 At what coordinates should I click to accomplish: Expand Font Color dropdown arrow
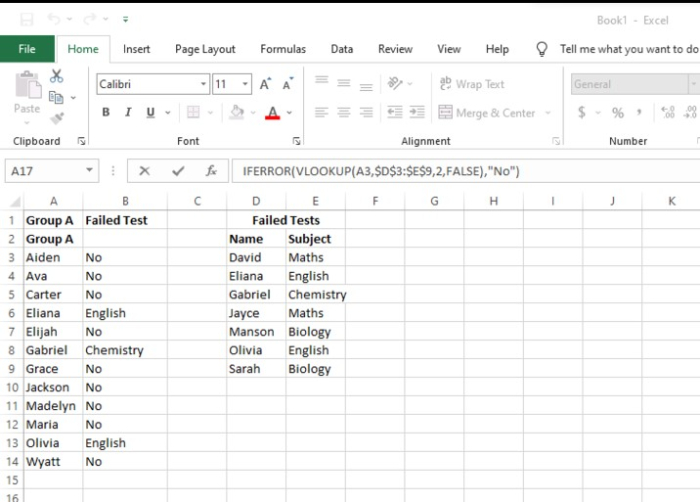289,113
